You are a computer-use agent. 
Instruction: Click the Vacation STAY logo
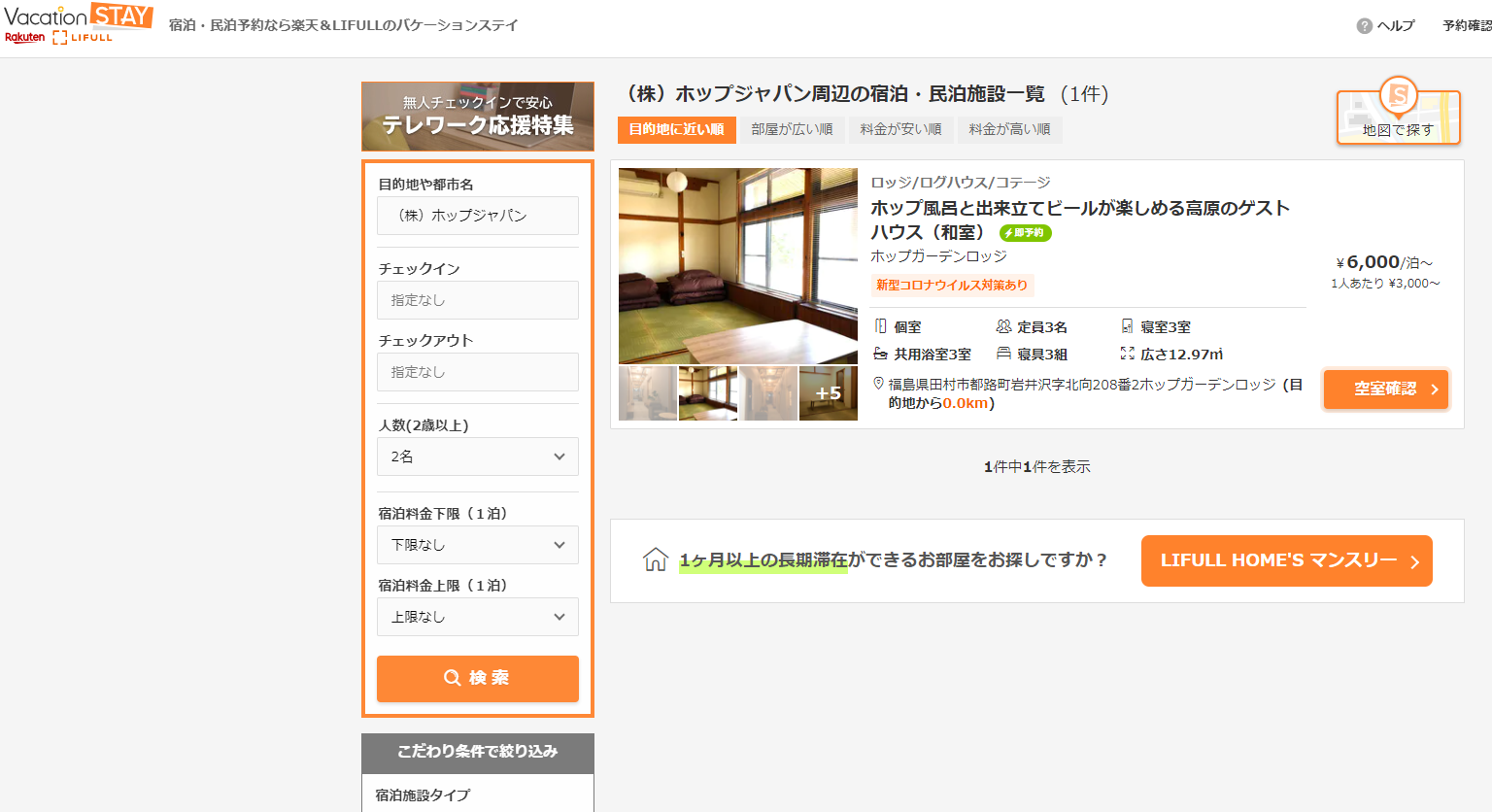point(78,23)
